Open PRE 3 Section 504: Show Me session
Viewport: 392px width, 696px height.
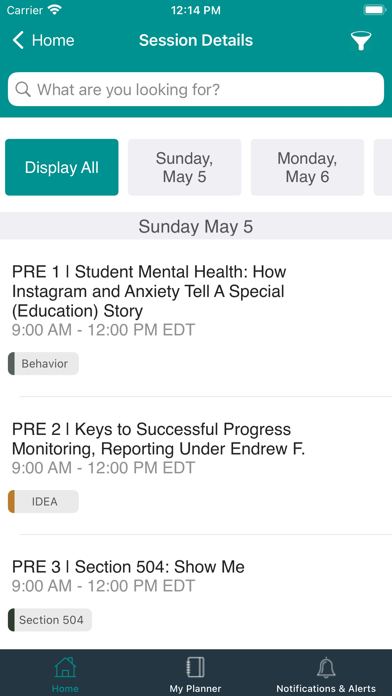tap(196, 593)
